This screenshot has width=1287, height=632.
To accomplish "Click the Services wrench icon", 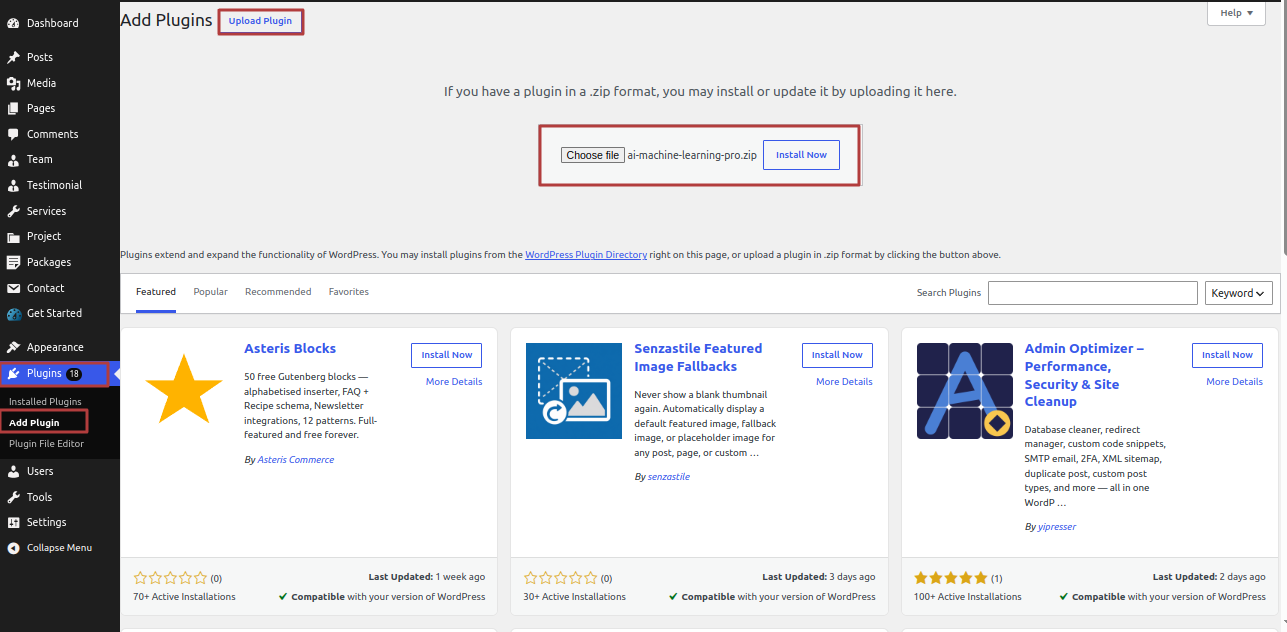I will (x=13, y=211).
